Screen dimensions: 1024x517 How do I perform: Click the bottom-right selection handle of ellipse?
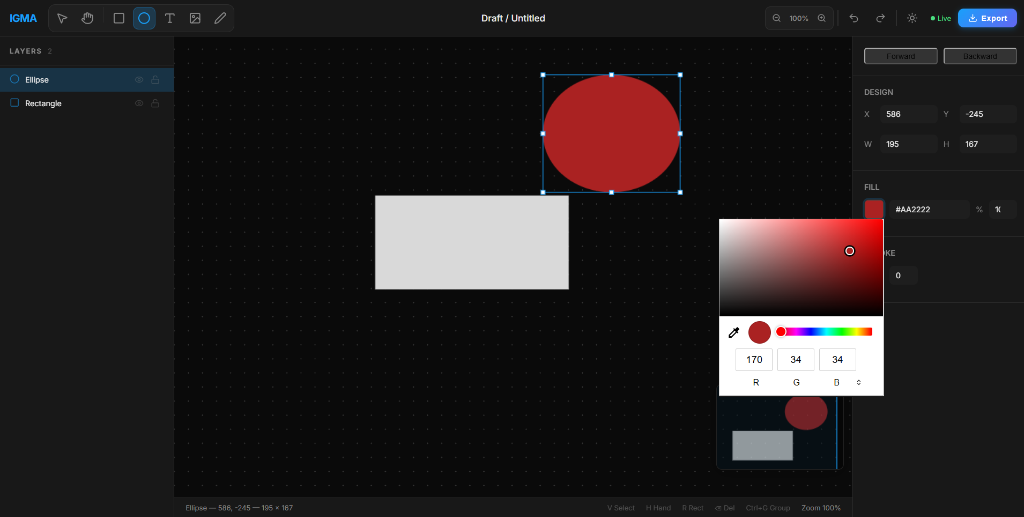[x=680, y=192]
